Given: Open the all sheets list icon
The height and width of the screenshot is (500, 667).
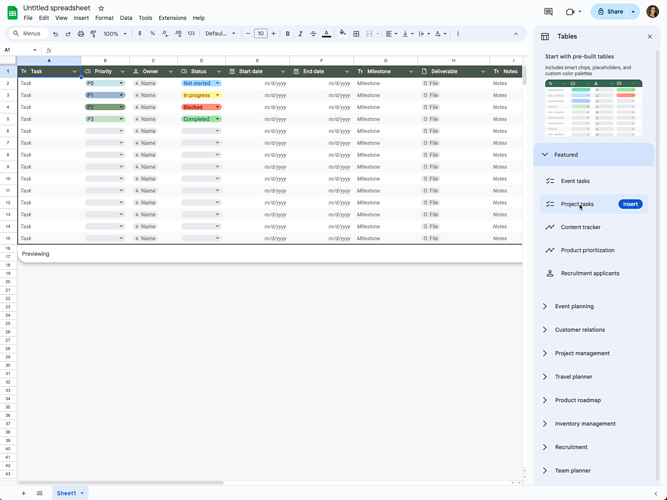Looking at the screenshot, I should coord(40,493).
